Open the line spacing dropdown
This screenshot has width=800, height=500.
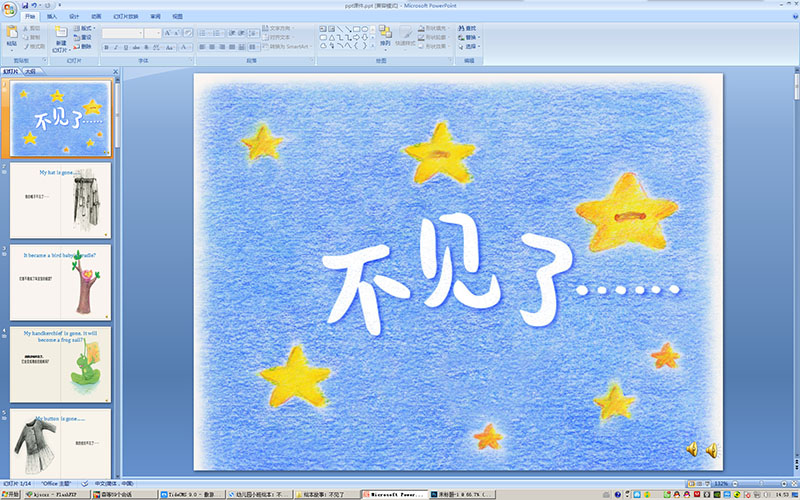pyautogui.click(x=254, y=33)
